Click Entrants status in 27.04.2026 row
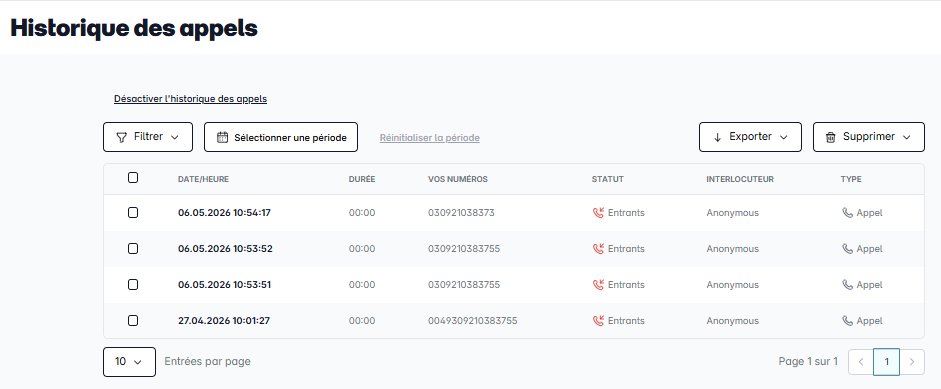941x389 pixels. 626,321
